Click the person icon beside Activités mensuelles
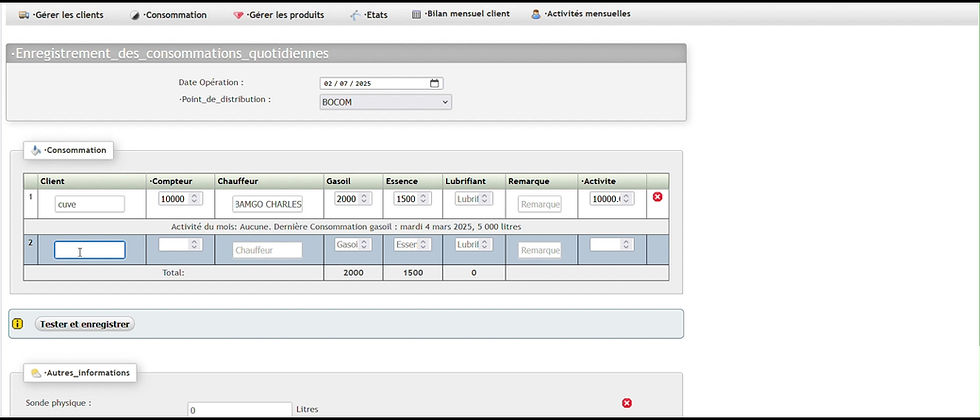The width and height of the screenshot is (980, 420). [x=536, y=14]
